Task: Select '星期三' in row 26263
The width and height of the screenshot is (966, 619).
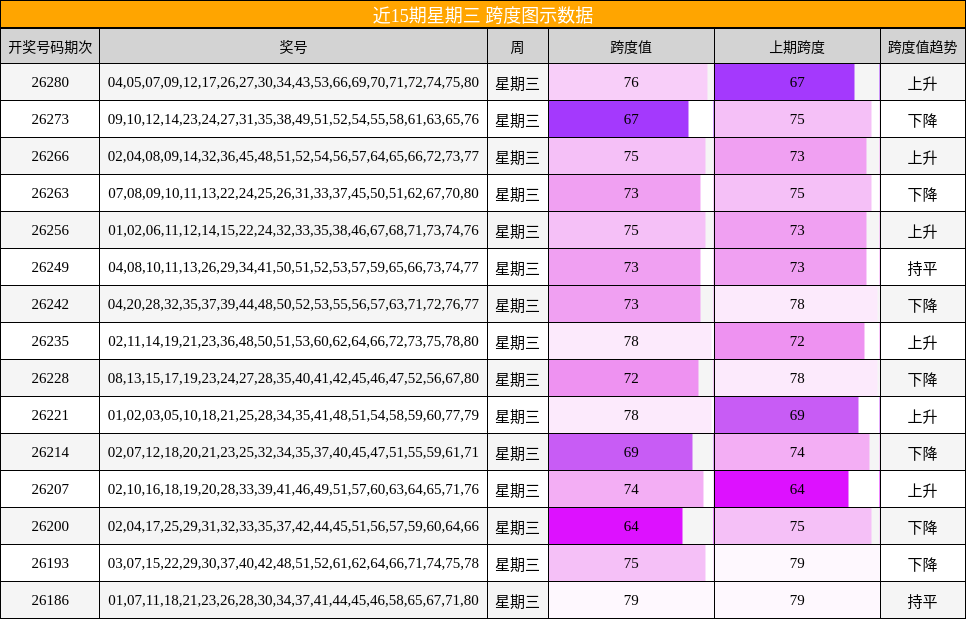Action: click(x=518, y=194)
